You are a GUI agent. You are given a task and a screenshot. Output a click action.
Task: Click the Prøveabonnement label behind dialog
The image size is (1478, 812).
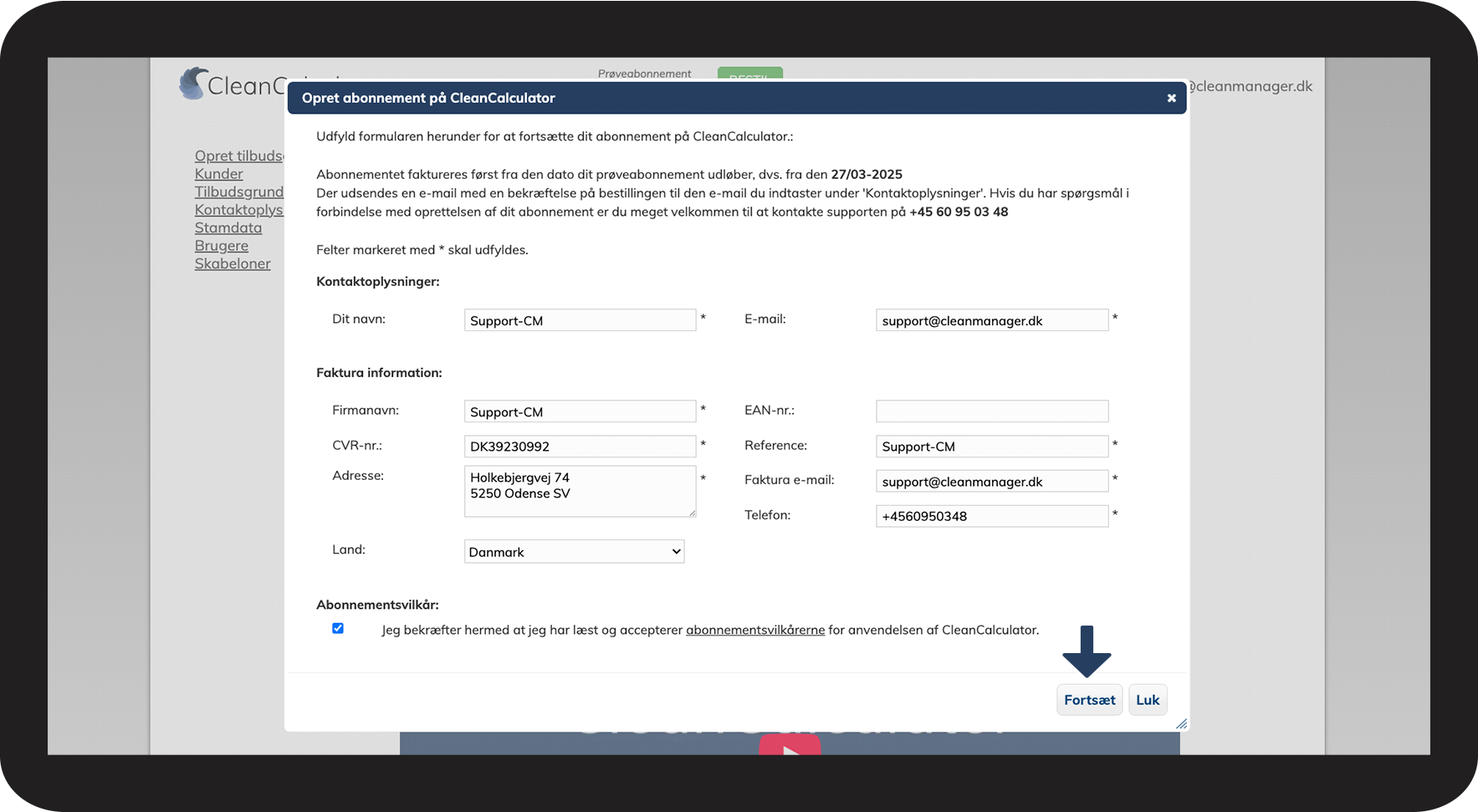pos(644,74)
